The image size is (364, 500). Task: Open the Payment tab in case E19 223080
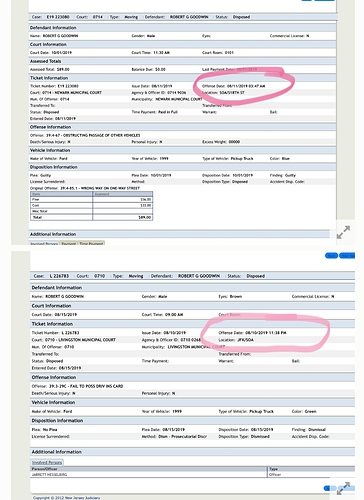(69, 244)
